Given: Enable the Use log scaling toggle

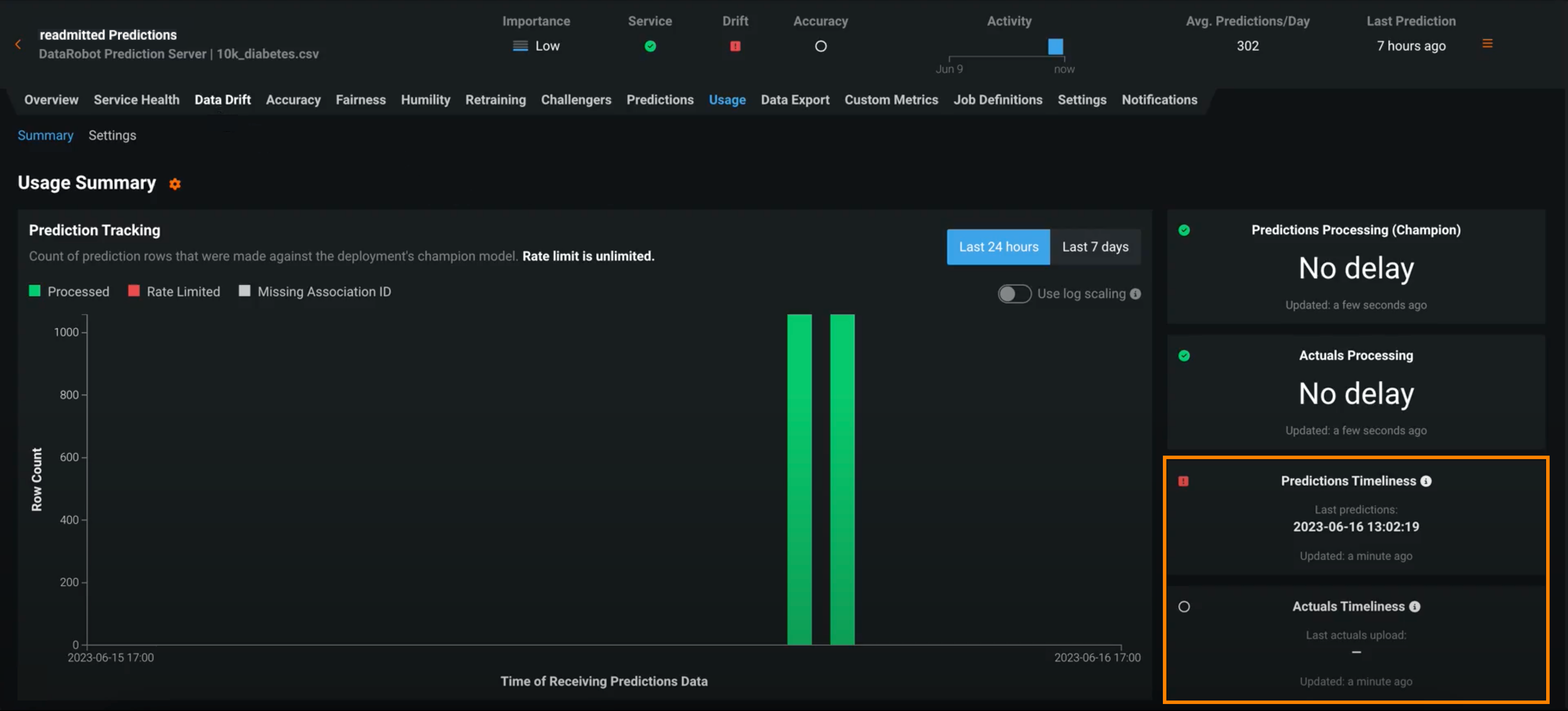Looking at the screenshot, I should pos(1014,294).
